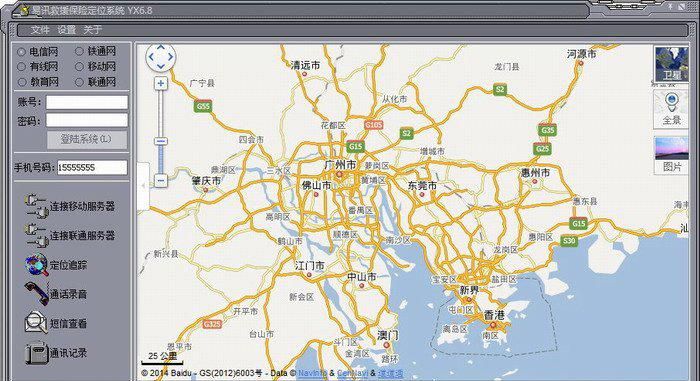Click the 连接联通服务器 plug icon

[x=37, y=235]
